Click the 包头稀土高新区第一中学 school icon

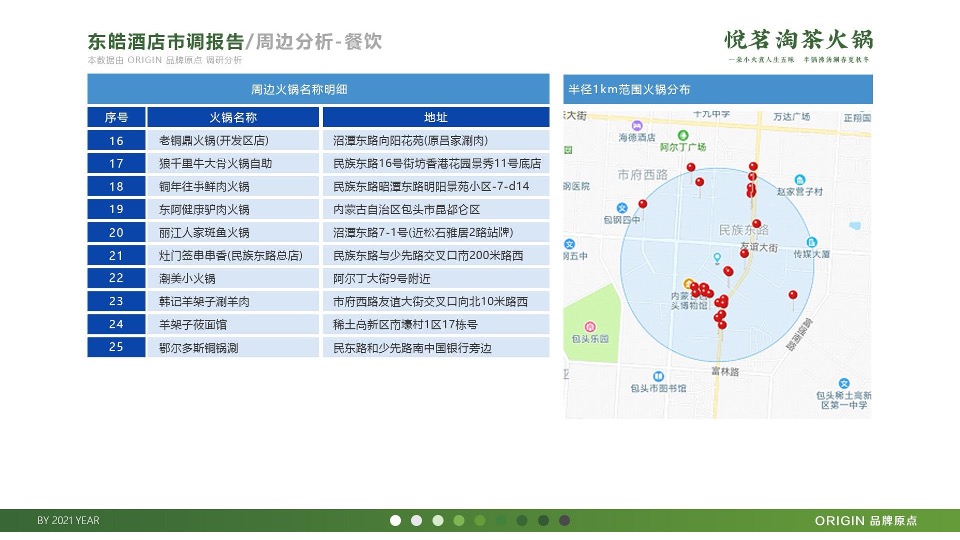click(844, 383)
